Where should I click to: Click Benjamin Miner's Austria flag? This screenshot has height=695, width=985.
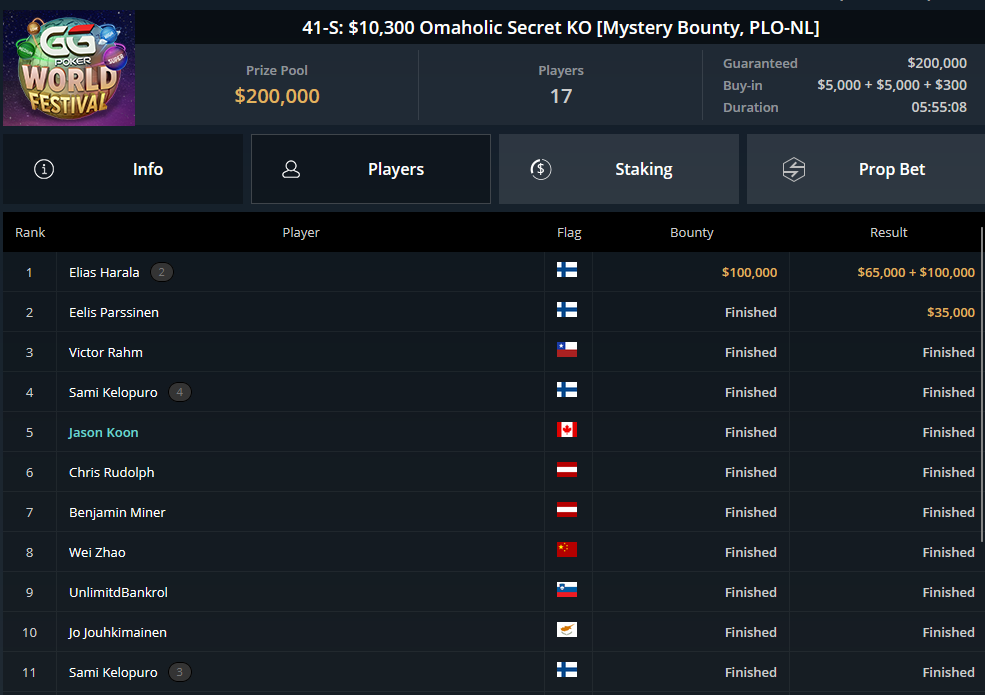tap(567, 510)
